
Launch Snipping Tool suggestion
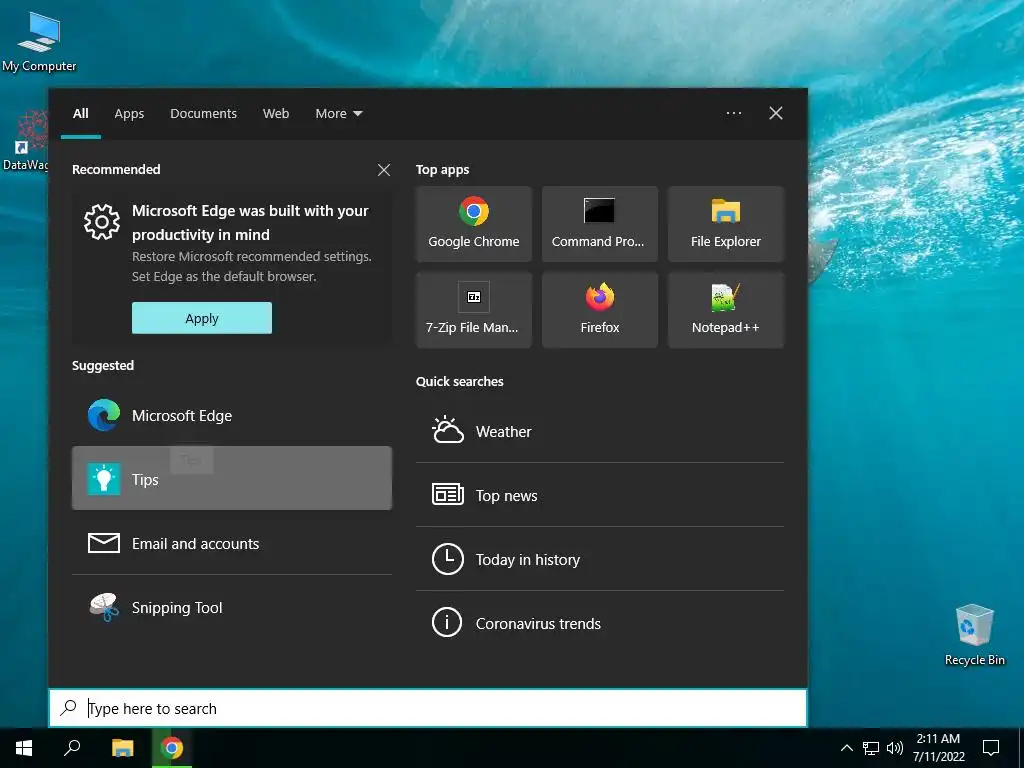(232, 607)
